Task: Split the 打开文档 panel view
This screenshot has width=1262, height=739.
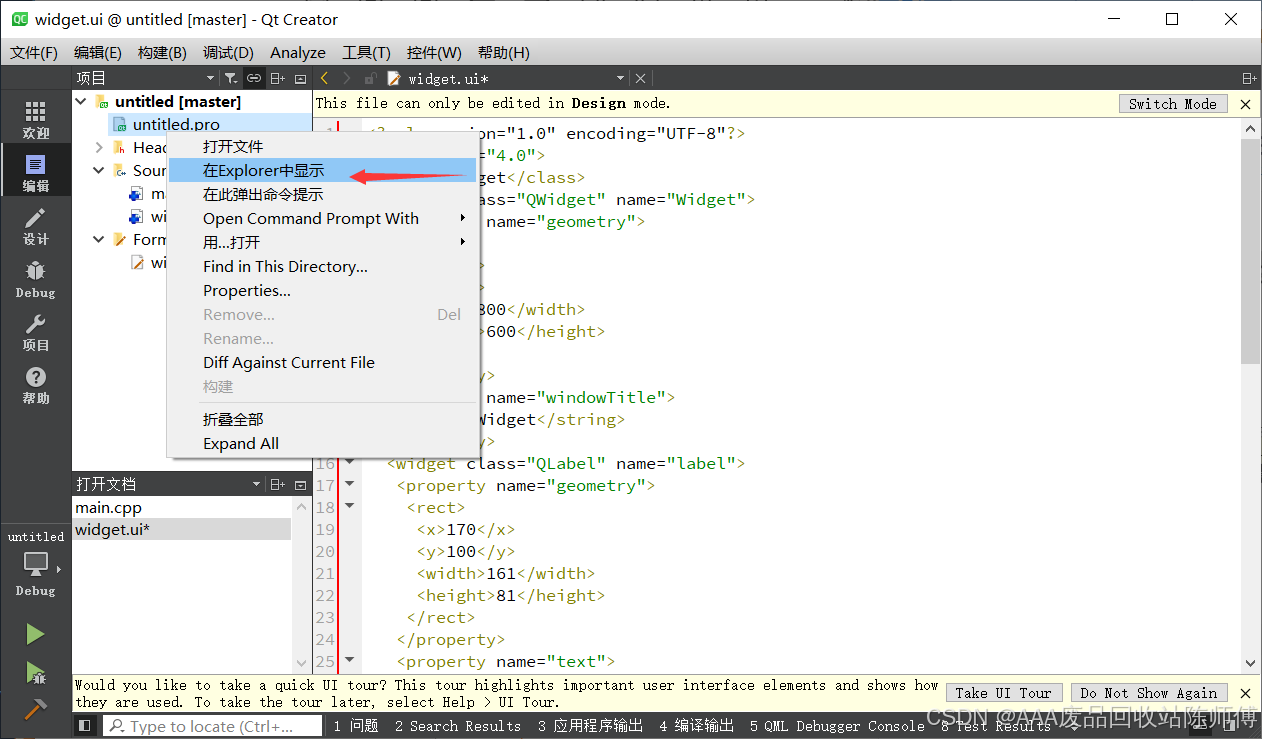Action: 277,484
